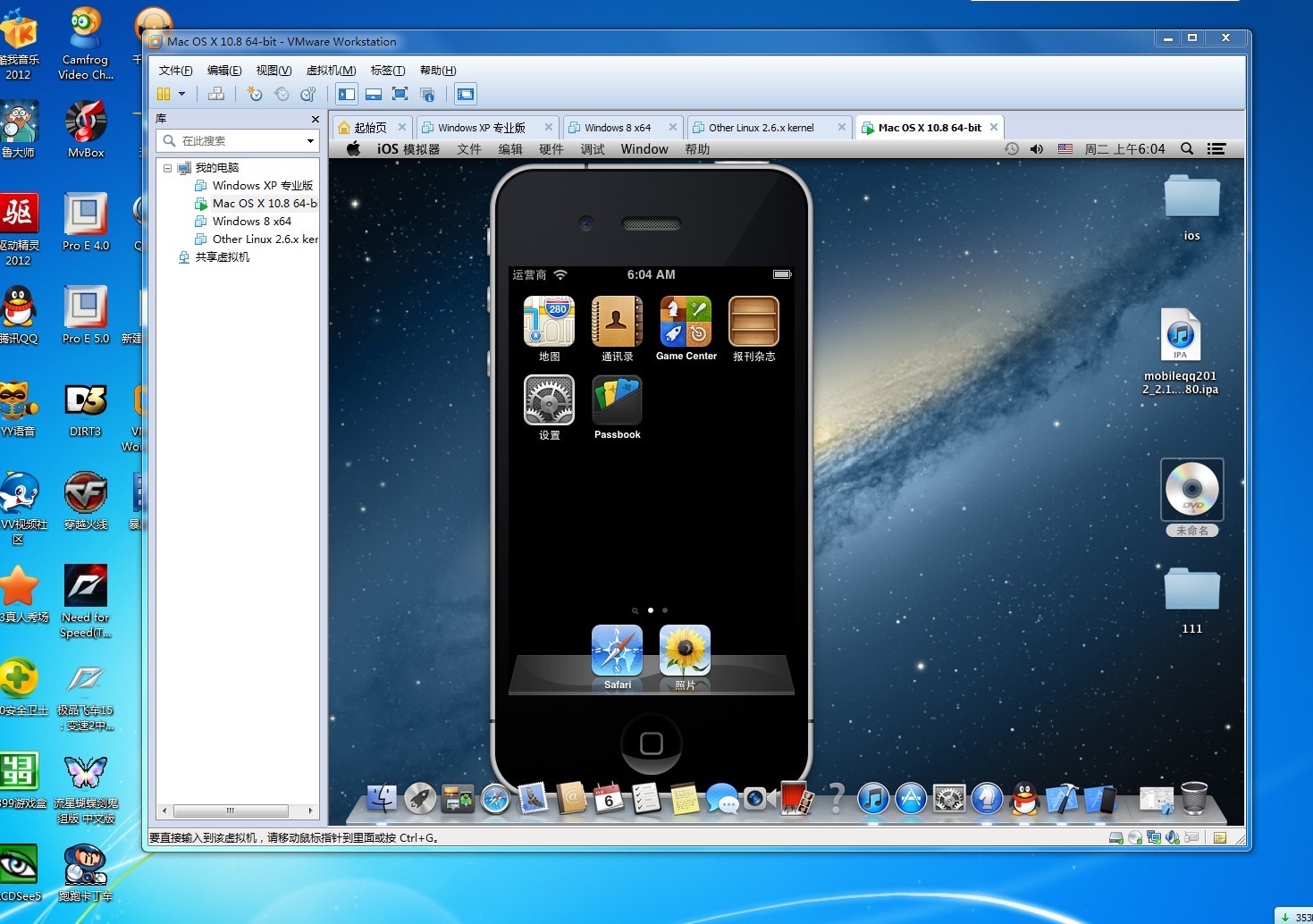This screenshot has height=924, width=1313.
Task: Open the Photos (照片) app on the simulator
Action: [x=685, y=651]
